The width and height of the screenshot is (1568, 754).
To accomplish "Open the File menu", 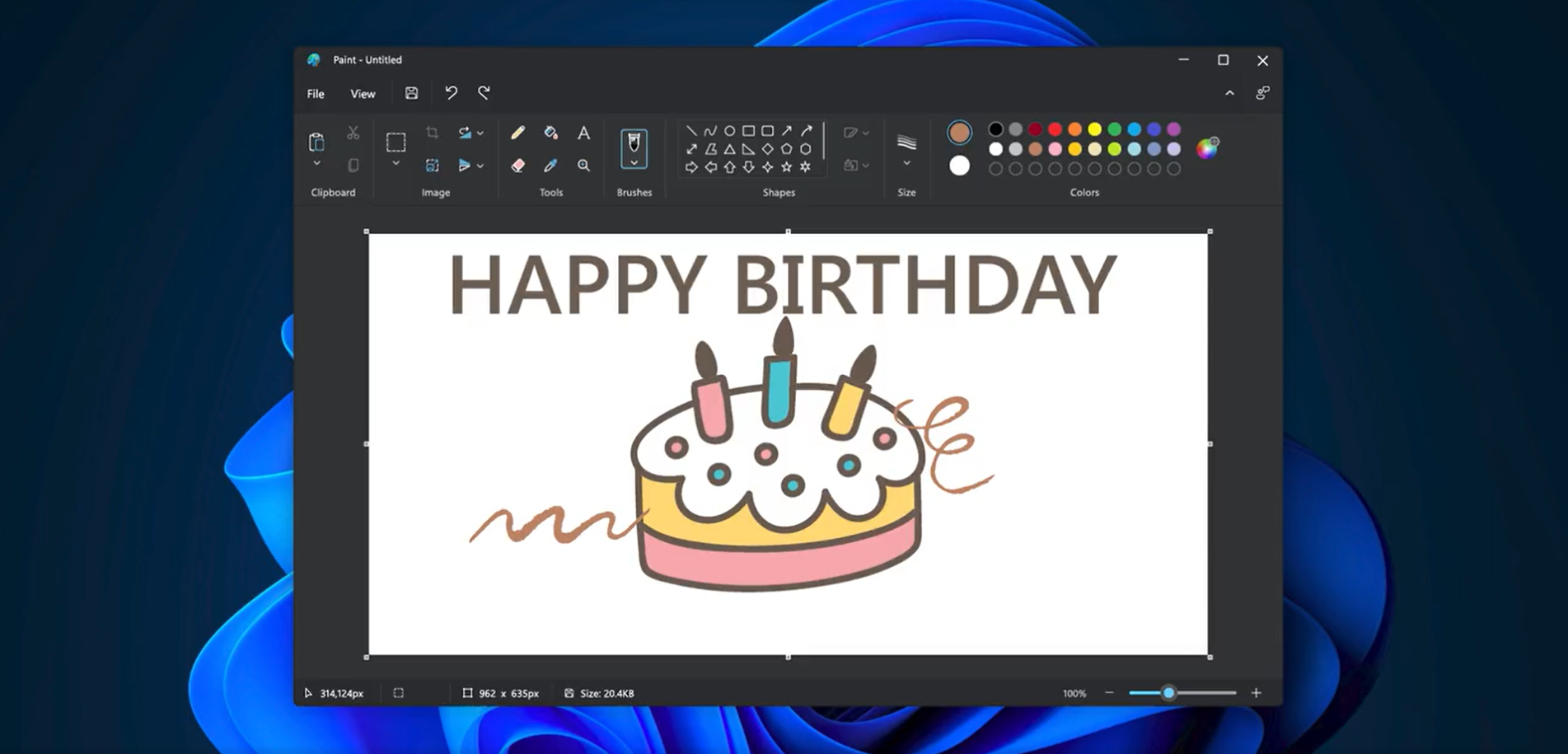I will tap(316, 94).
